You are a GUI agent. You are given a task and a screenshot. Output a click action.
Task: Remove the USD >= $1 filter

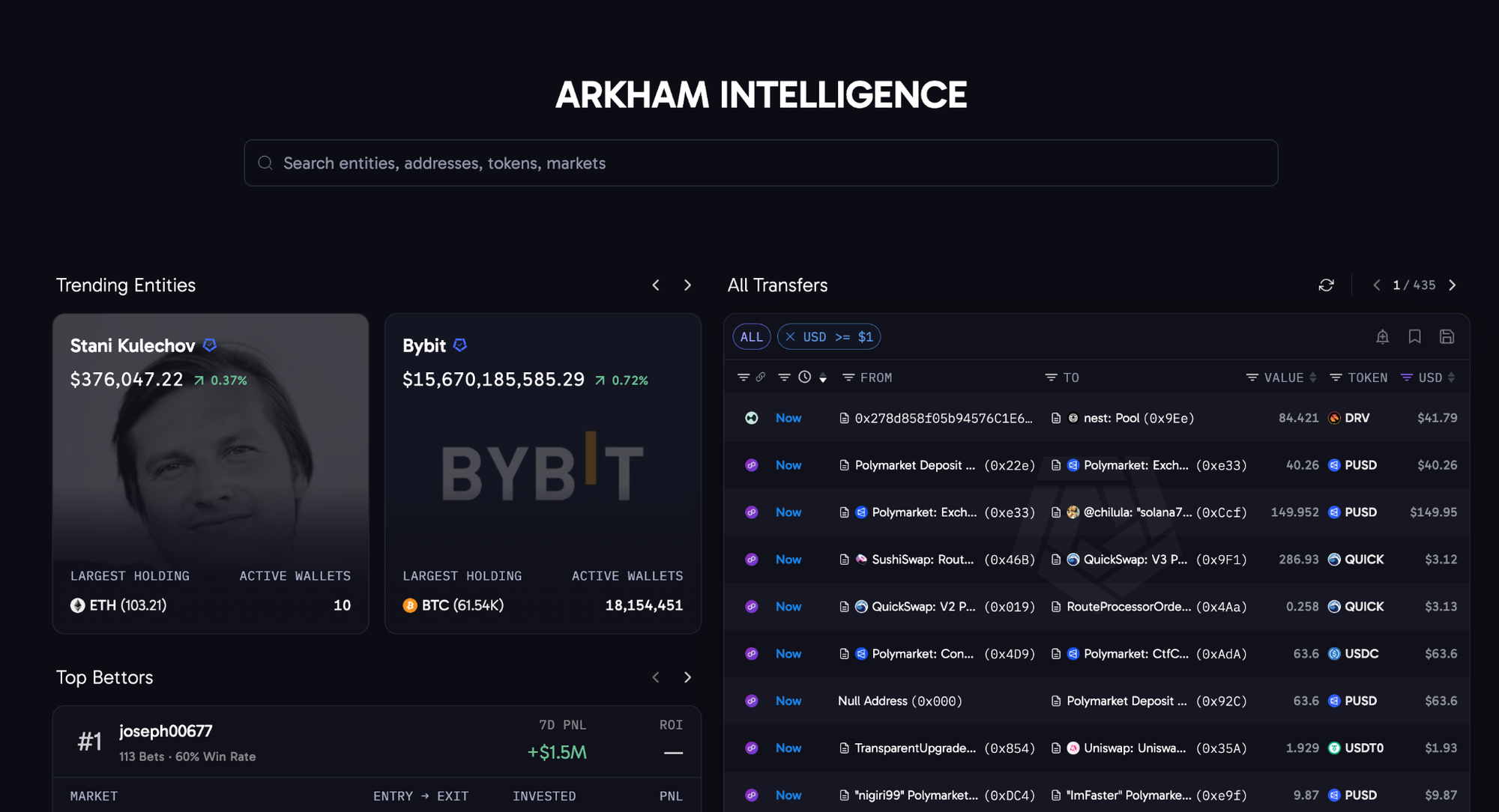pos(790,337)
